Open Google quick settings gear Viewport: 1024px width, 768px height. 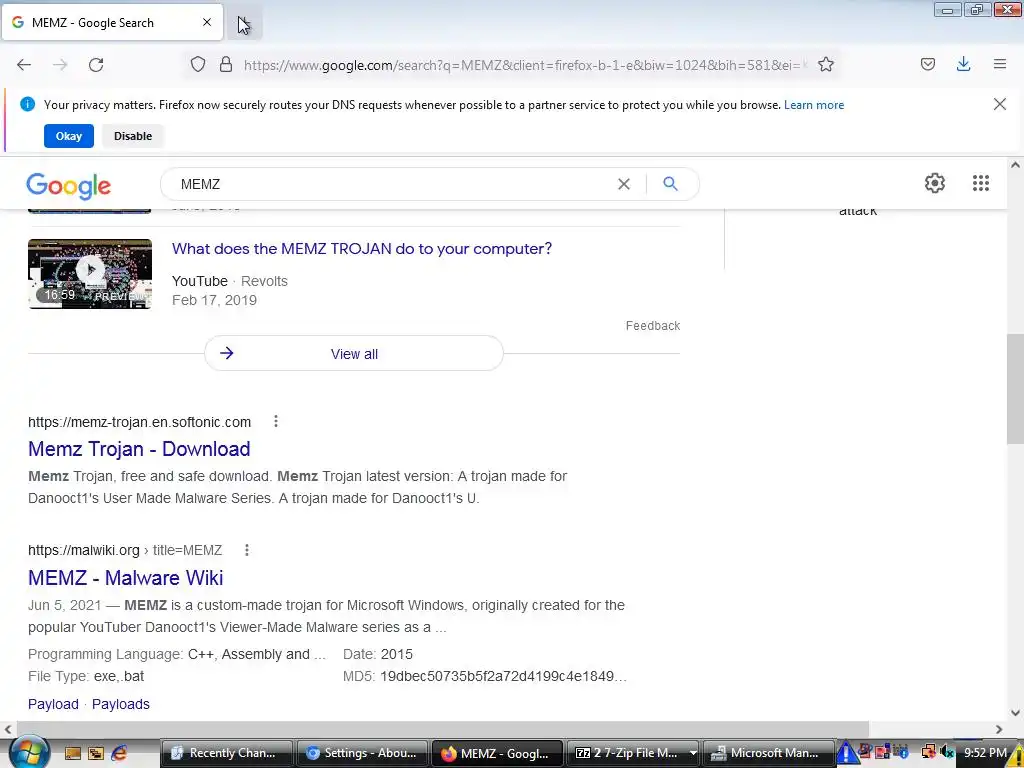click(935, 183)
